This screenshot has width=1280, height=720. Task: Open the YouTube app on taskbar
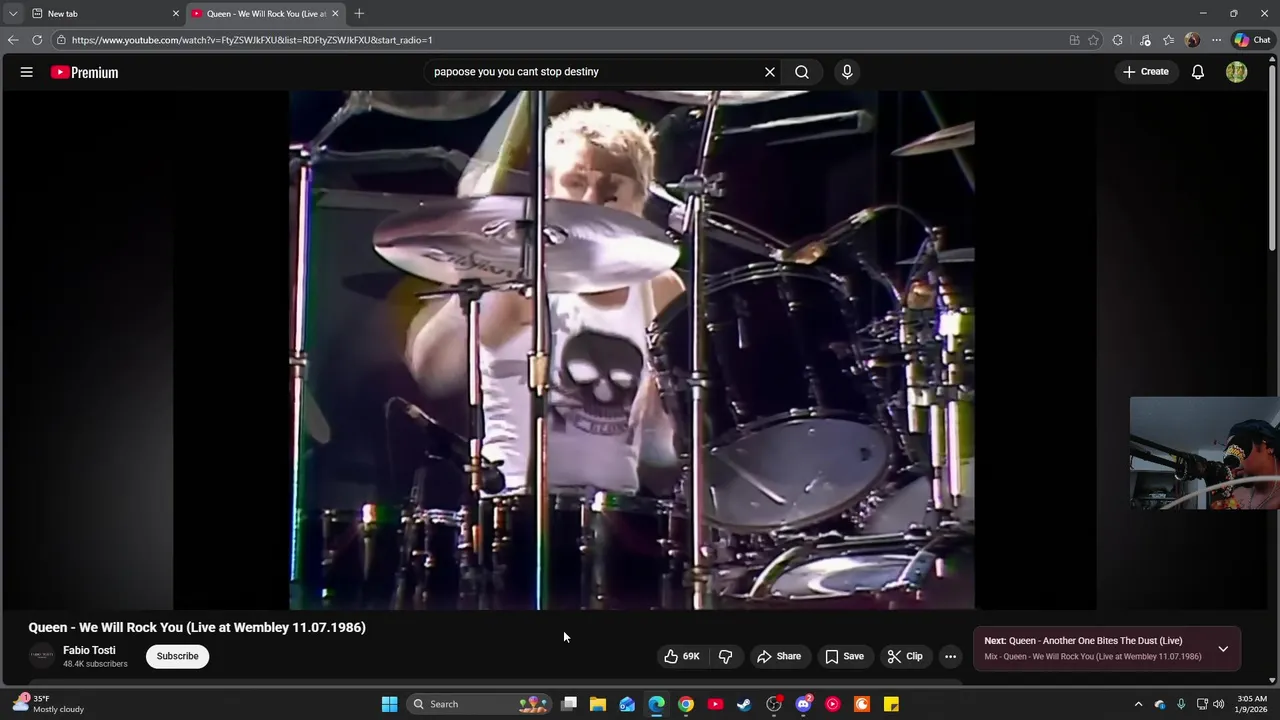[x=715, y=704]
